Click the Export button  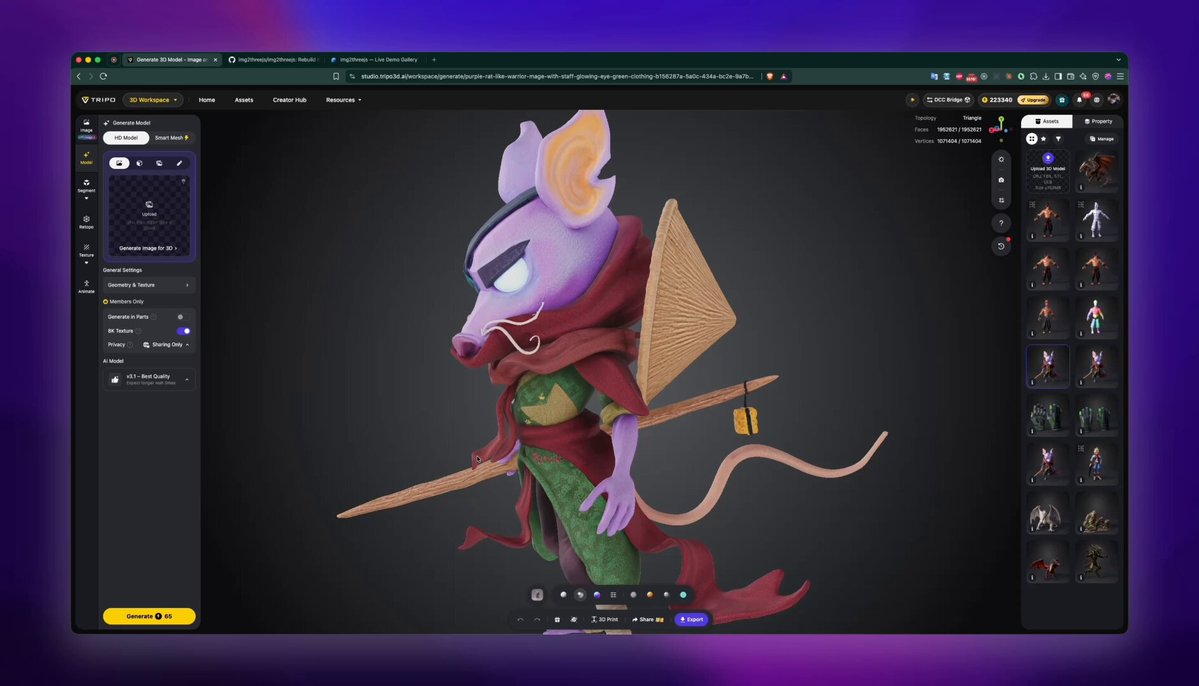pos(691,619)
